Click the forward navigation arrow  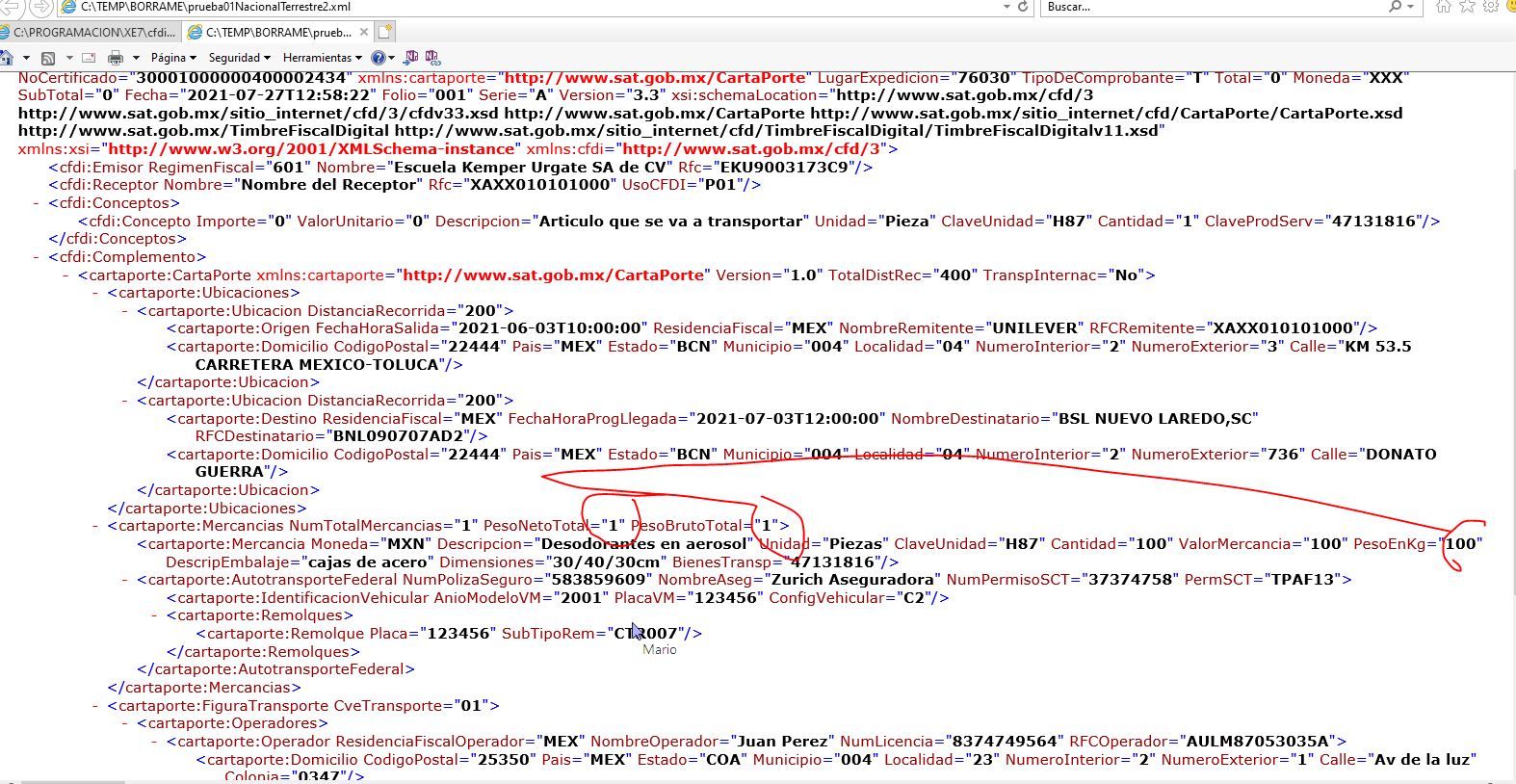click(x=40, y=7)
